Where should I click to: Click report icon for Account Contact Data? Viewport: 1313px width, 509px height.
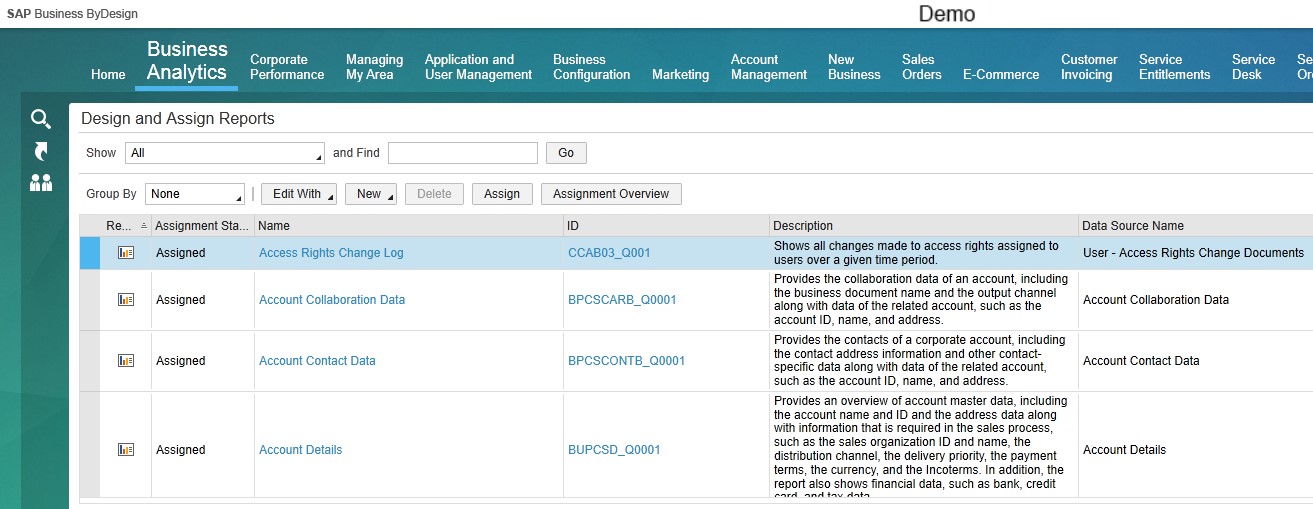(x=126, y=361)
